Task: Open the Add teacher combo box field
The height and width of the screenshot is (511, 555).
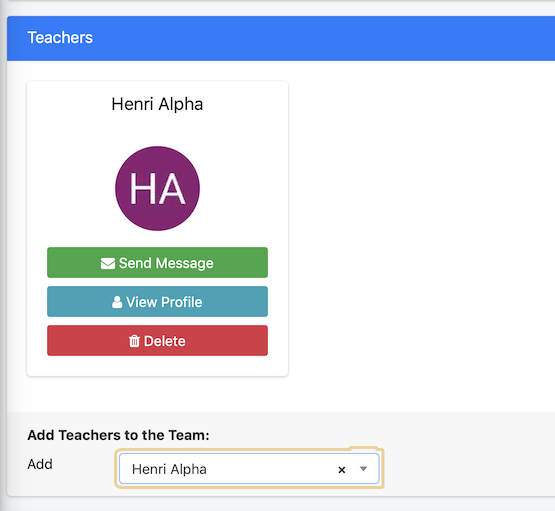Action: click(249, 469)
